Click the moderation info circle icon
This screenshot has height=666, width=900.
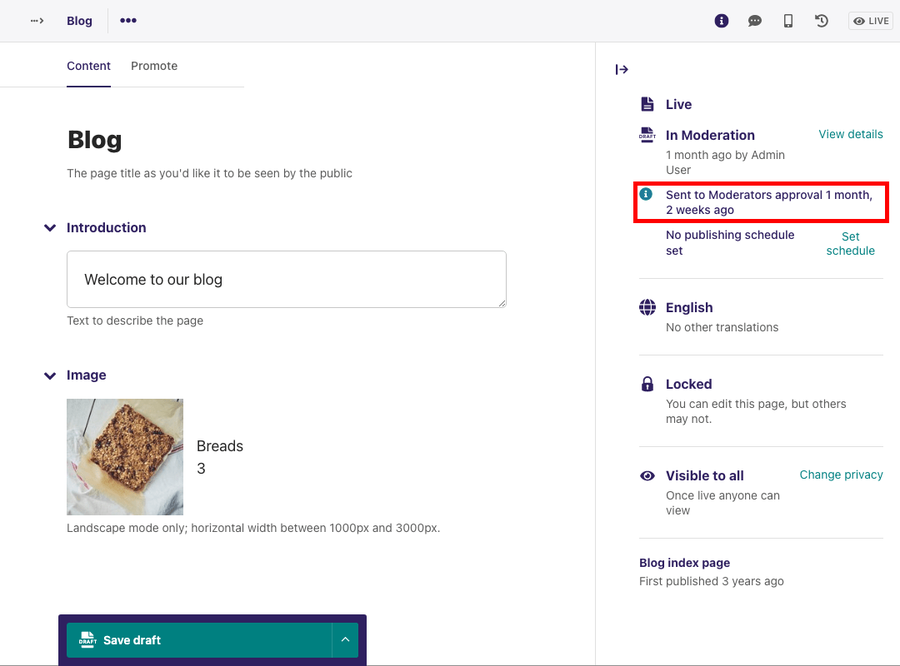click(646, 194)
